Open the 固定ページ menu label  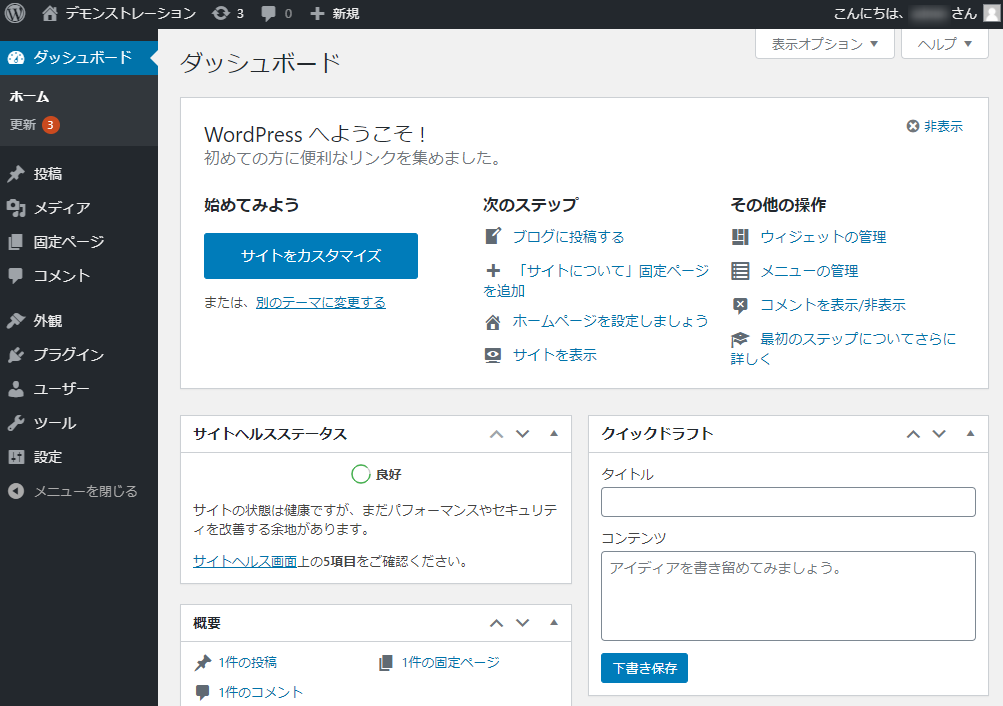[x=69, y=242]
